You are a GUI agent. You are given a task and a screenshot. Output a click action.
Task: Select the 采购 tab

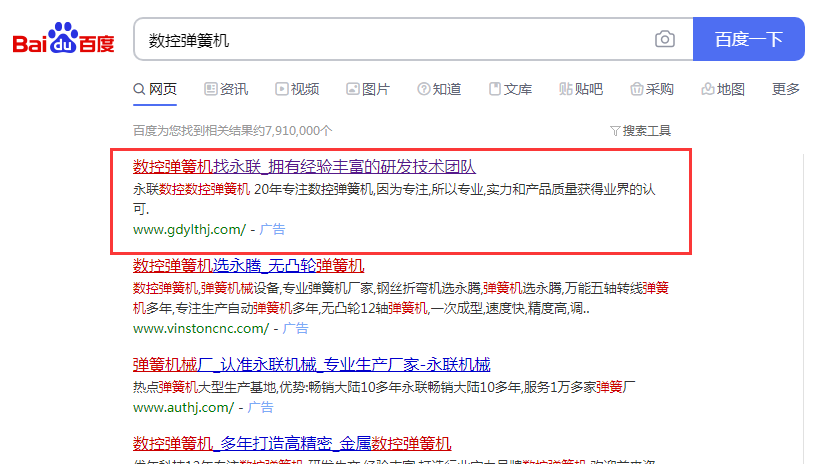click(652, 89)
